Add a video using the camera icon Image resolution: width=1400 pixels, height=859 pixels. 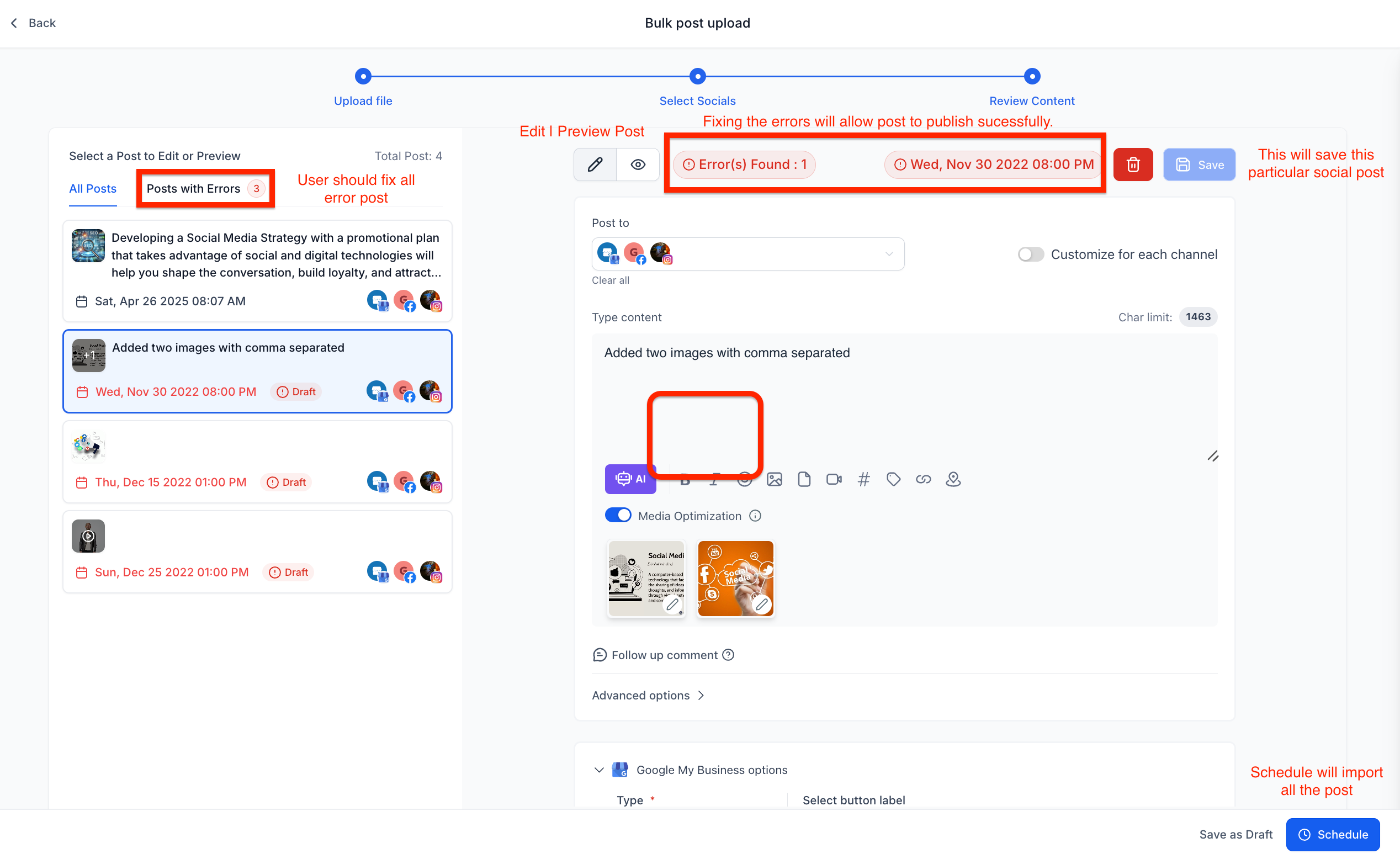[x=834, y=480]
